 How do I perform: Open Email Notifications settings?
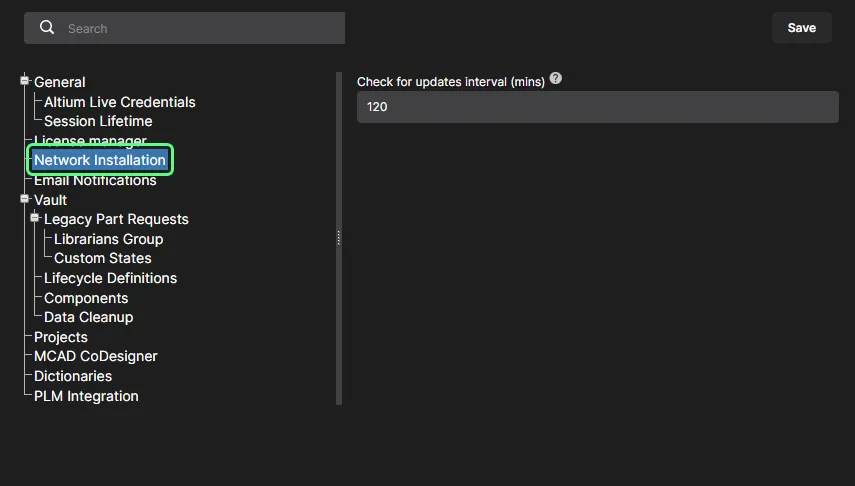(95, 180)
